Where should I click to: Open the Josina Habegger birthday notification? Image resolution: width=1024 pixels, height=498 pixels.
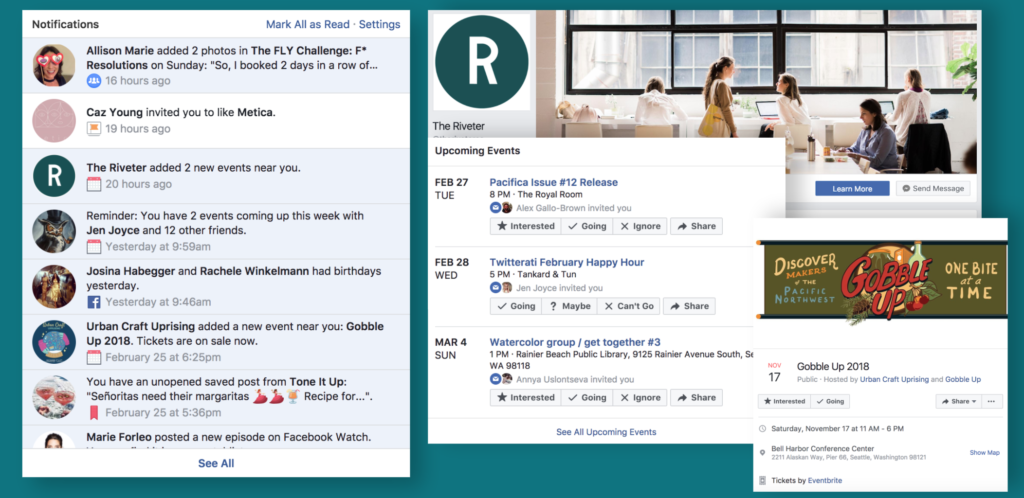[216, 287]
